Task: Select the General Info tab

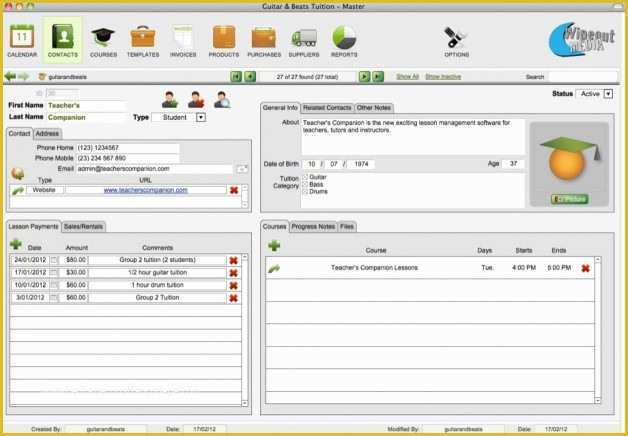Action: pyautogui.click(x=280, y=108)
